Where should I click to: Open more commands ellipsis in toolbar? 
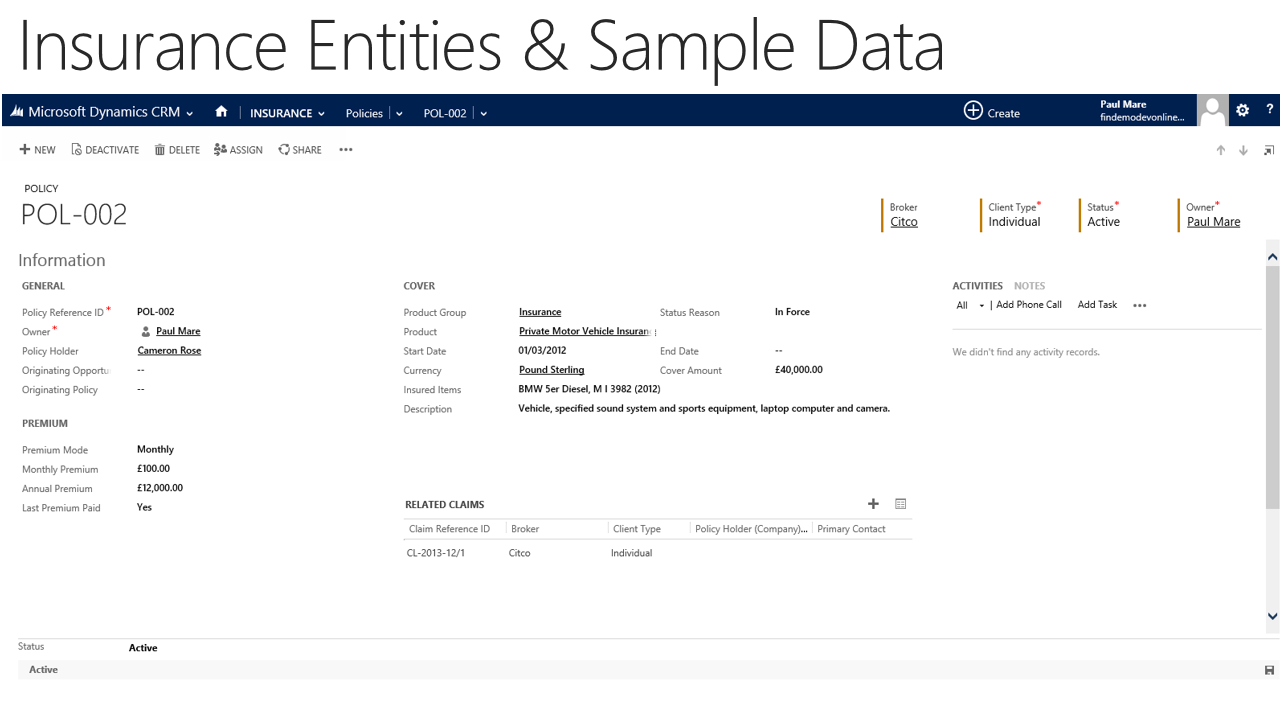pyautogui.click(x=345, y=150)
